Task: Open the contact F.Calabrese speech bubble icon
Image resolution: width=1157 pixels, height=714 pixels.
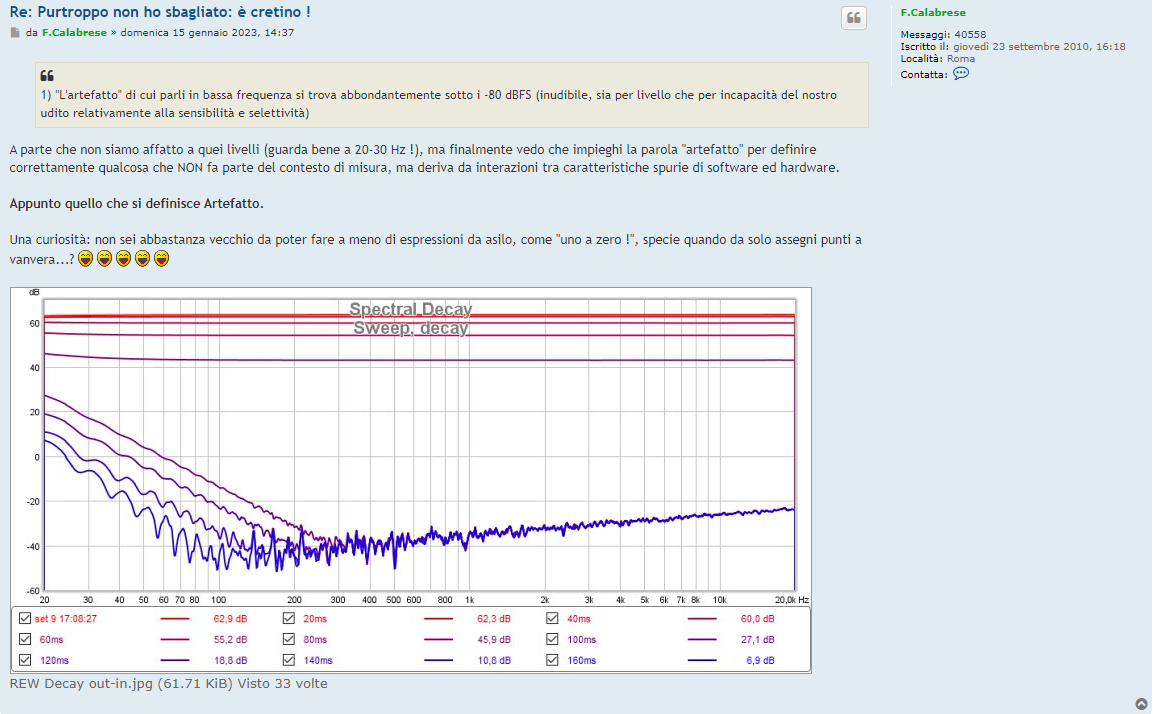Action: pos(961,74)
